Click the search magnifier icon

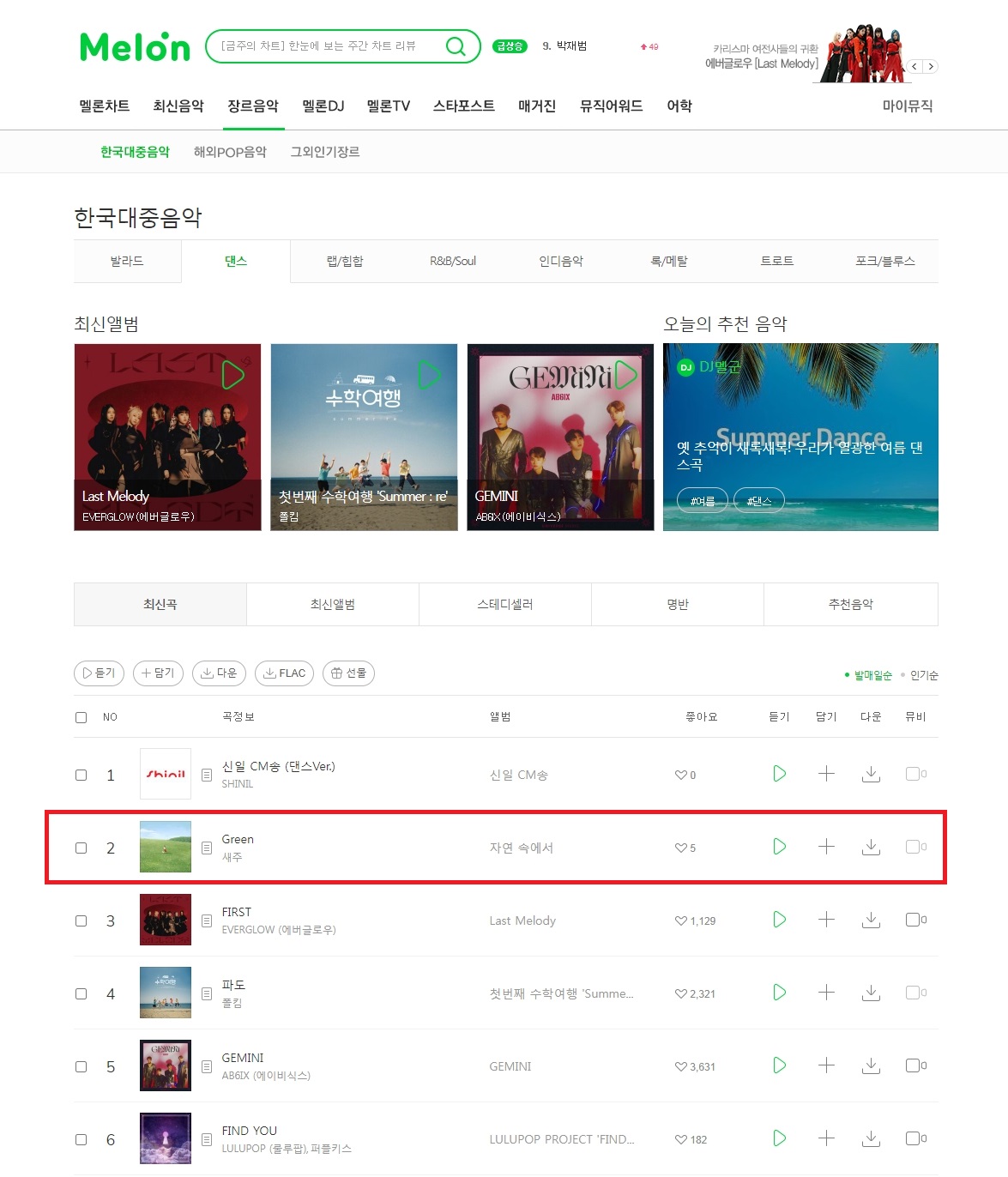456,46
